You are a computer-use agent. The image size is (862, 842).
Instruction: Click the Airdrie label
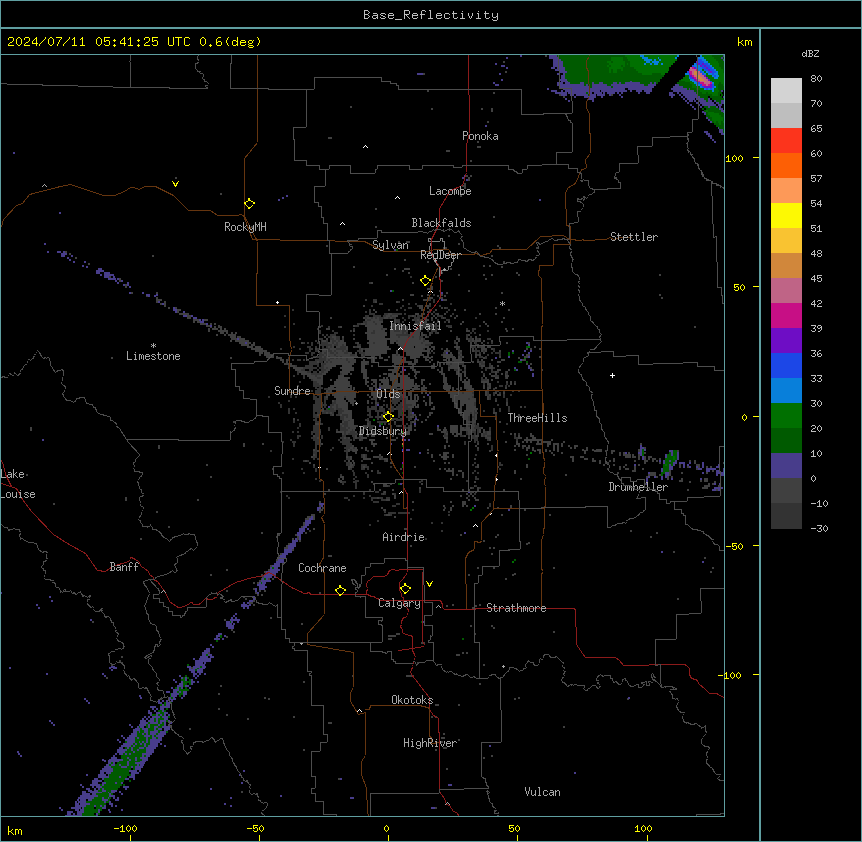[403, 537]
